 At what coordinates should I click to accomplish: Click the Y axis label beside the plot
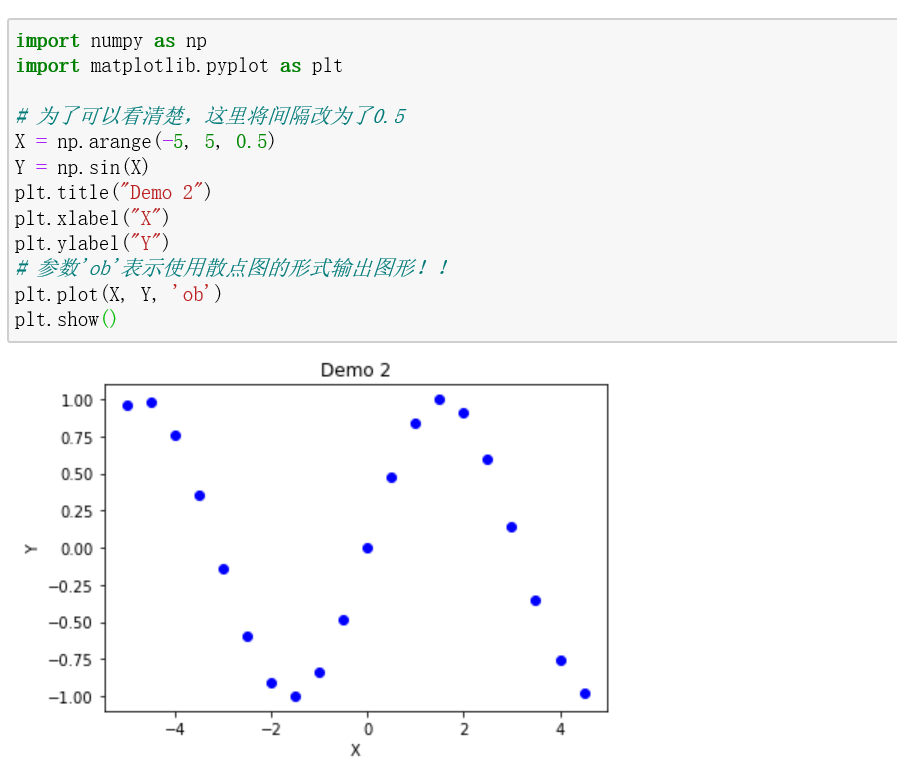tap(31, 548)
